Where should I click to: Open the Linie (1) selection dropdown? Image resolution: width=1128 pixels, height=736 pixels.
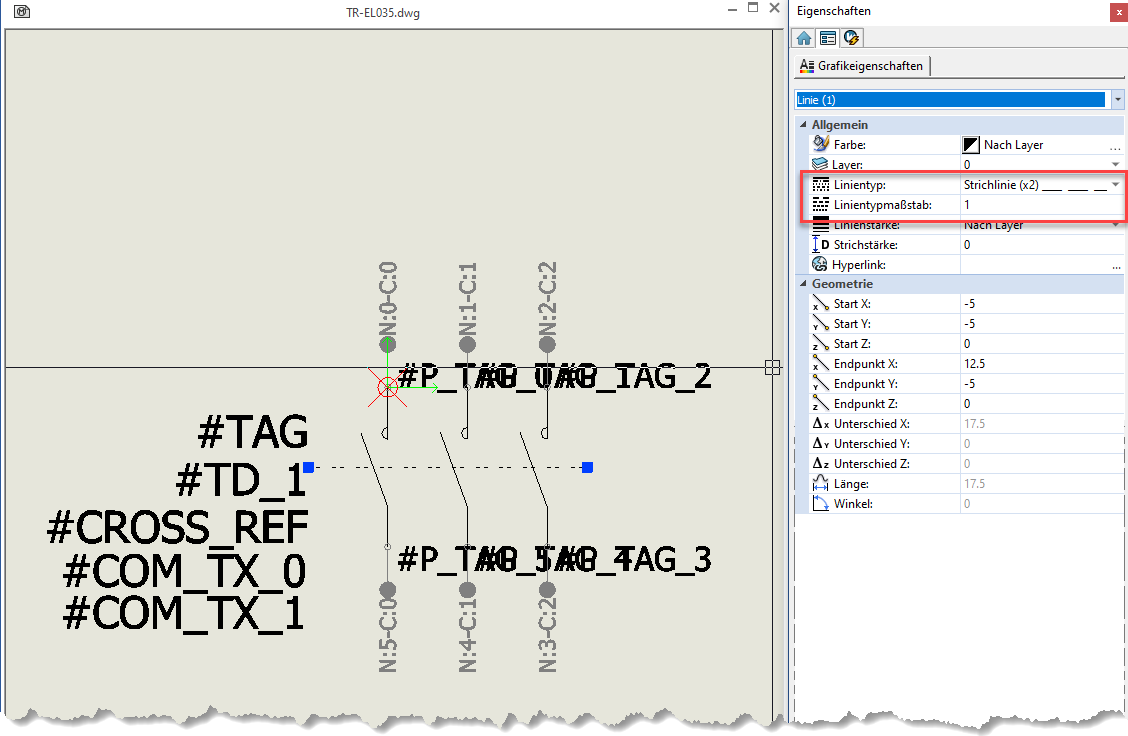click(x=1117, y=100)
